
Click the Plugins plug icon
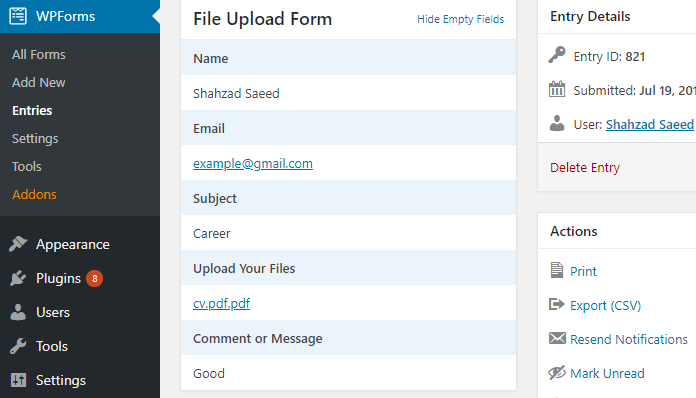tap(18, 278)
